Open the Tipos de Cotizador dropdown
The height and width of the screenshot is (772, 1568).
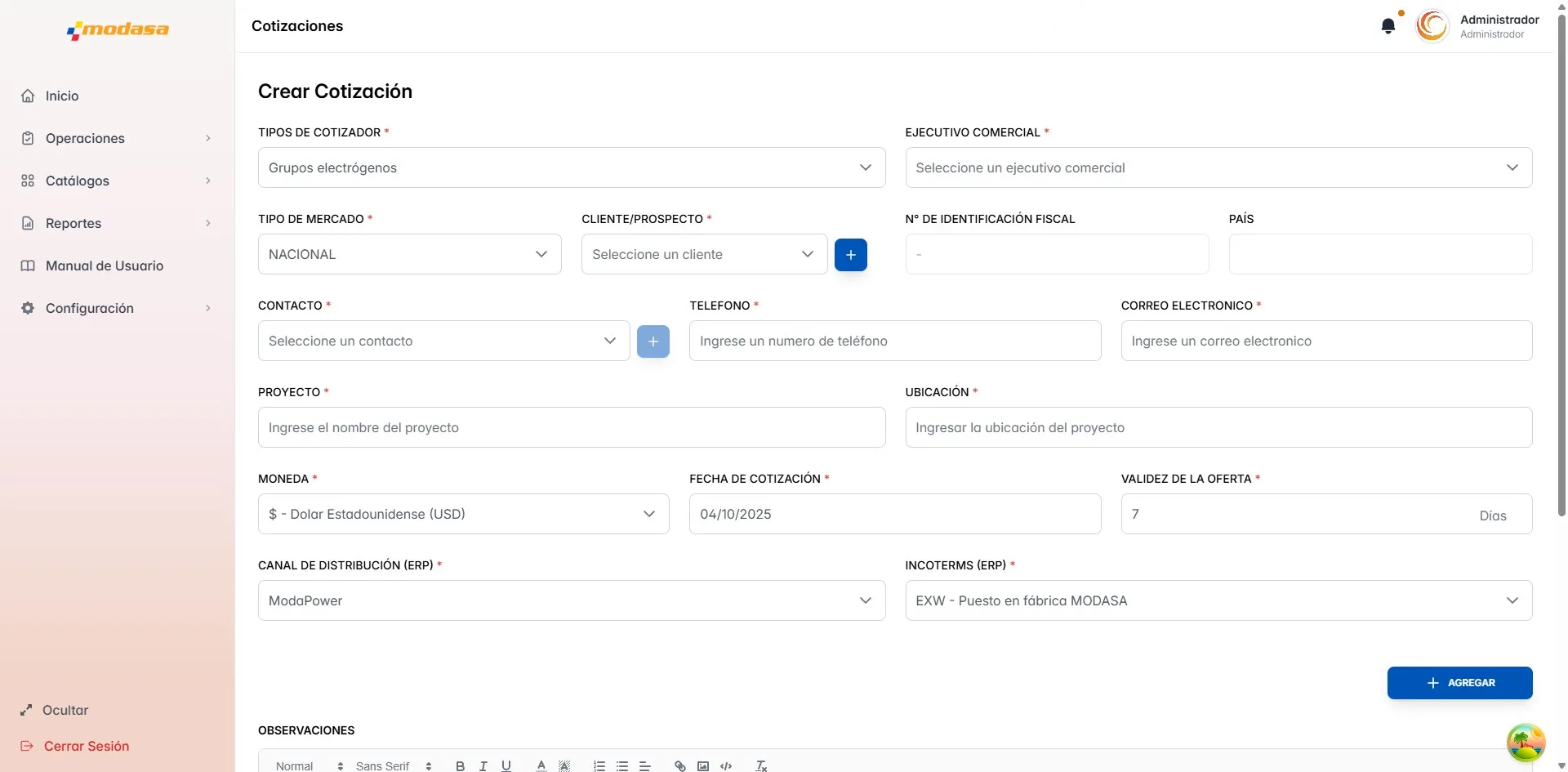tap(571, 167)
